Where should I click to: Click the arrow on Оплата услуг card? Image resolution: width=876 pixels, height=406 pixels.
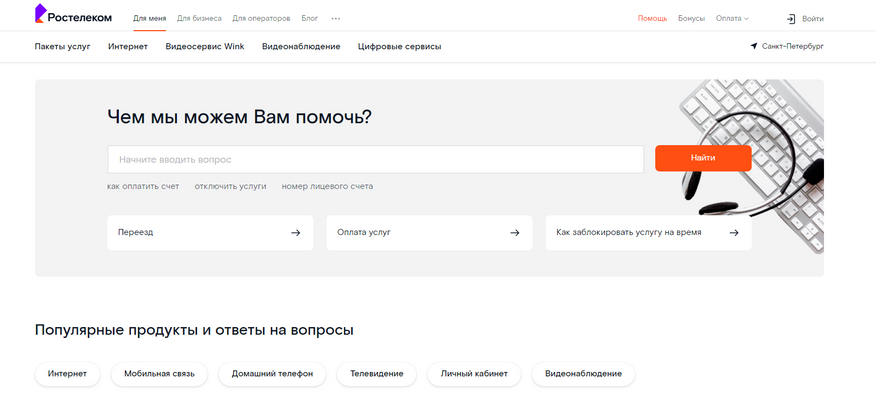click(515, 233)
